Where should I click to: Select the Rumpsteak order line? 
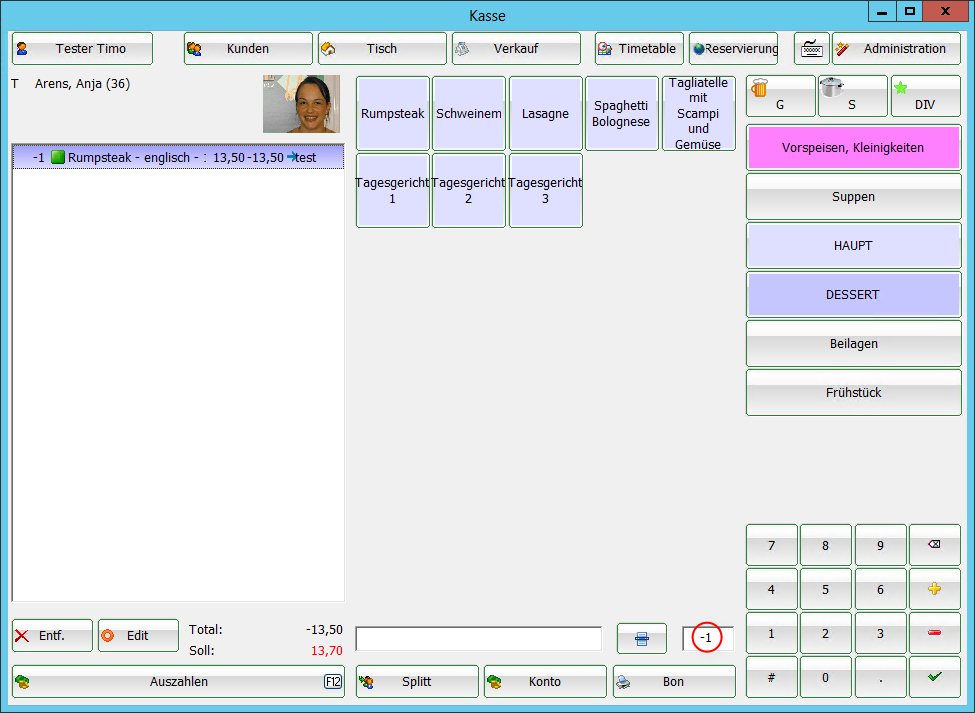tap(178, 157)
